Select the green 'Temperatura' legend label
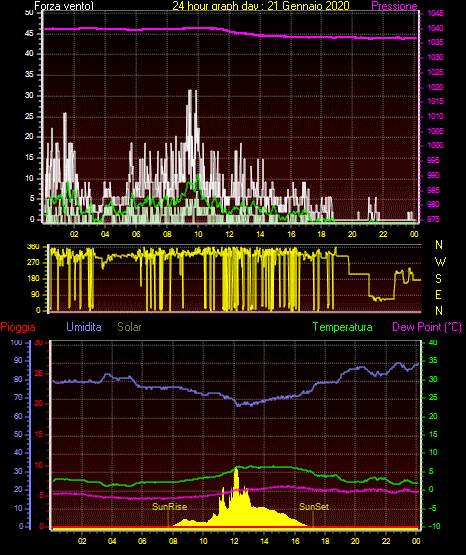 (x=343, y=327)
